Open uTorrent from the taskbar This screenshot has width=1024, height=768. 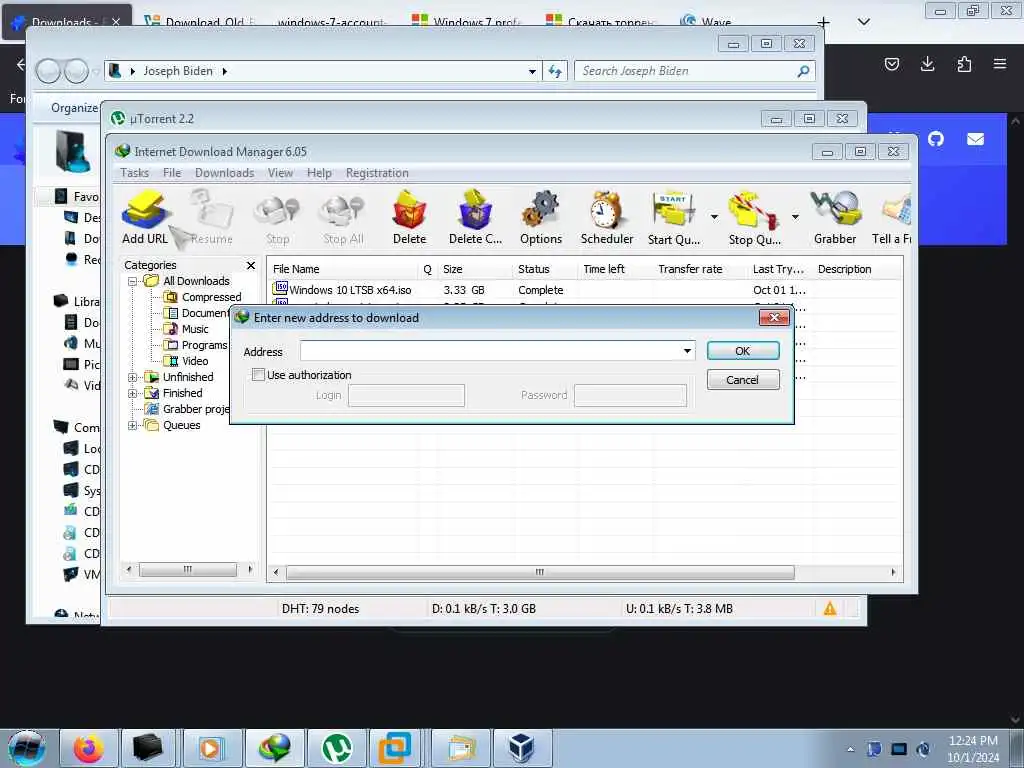(x=336, y=748)
